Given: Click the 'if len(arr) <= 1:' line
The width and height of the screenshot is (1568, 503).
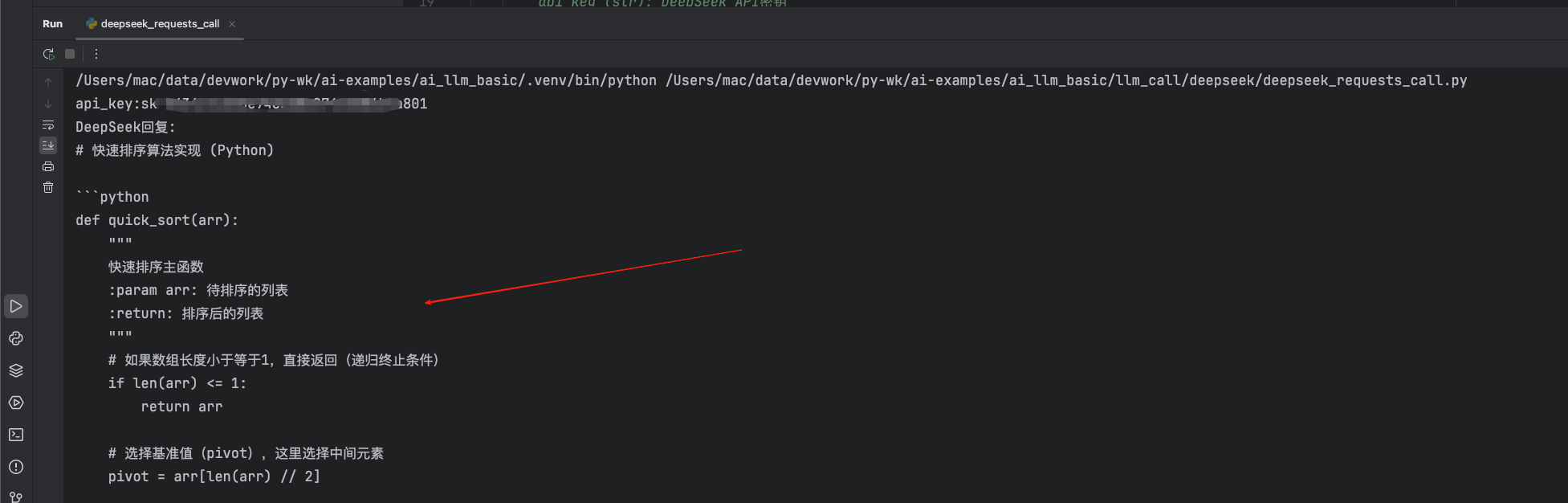Looking at the screenshot, I should 177,383.
